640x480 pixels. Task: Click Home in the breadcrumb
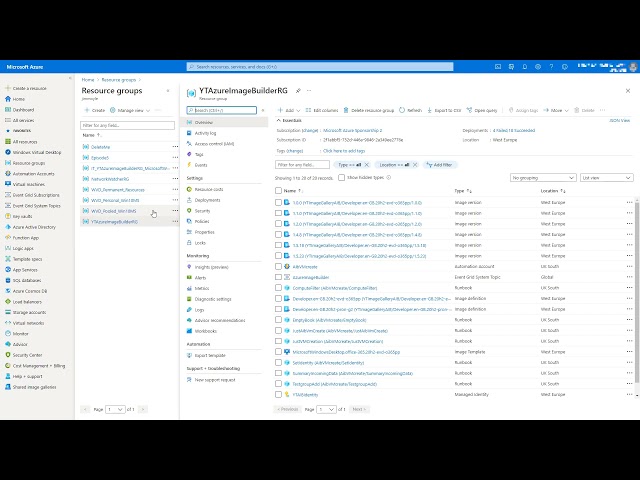point(88,80)
